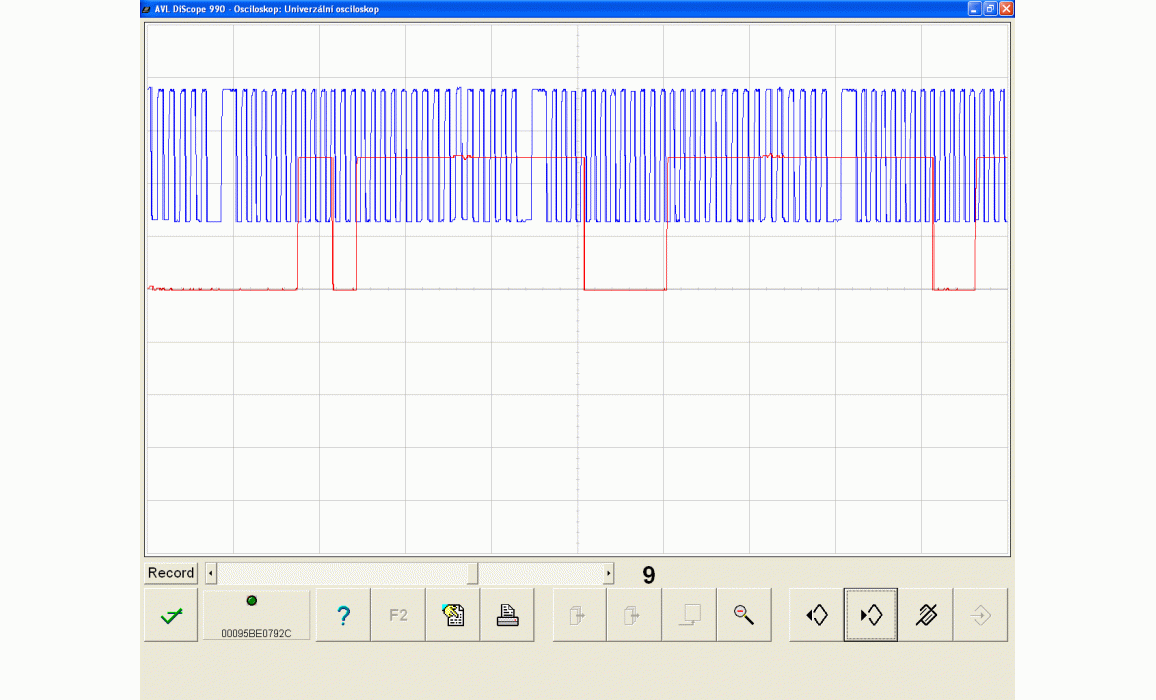Select the left-pointing diamond cursor button
The image size is (1156, 700).
coord(816,616)
